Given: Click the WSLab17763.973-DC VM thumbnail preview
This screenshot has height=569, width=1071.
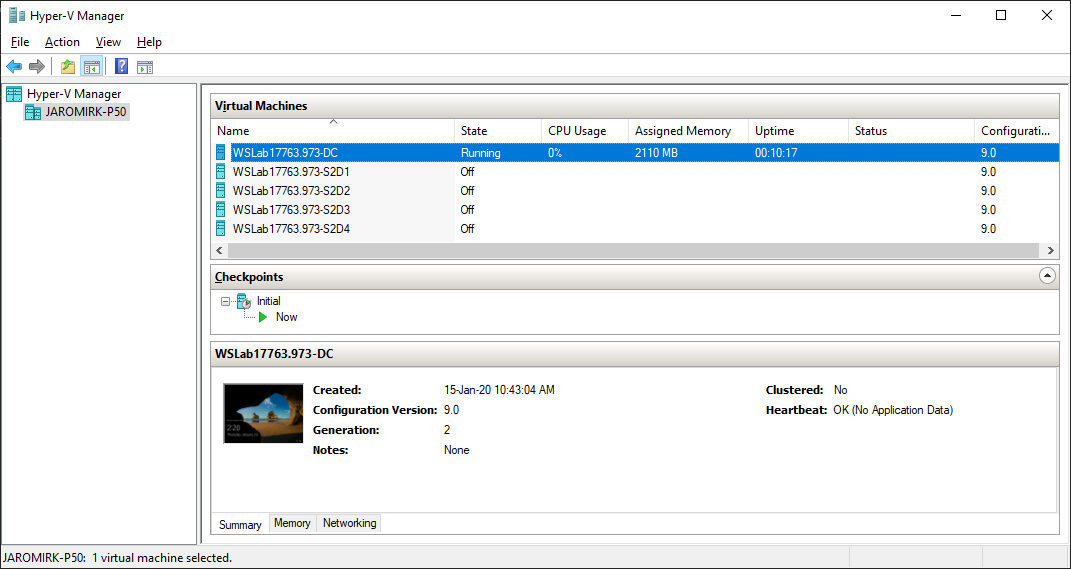Looking at the screenshot, I should (x=263, y=413).
